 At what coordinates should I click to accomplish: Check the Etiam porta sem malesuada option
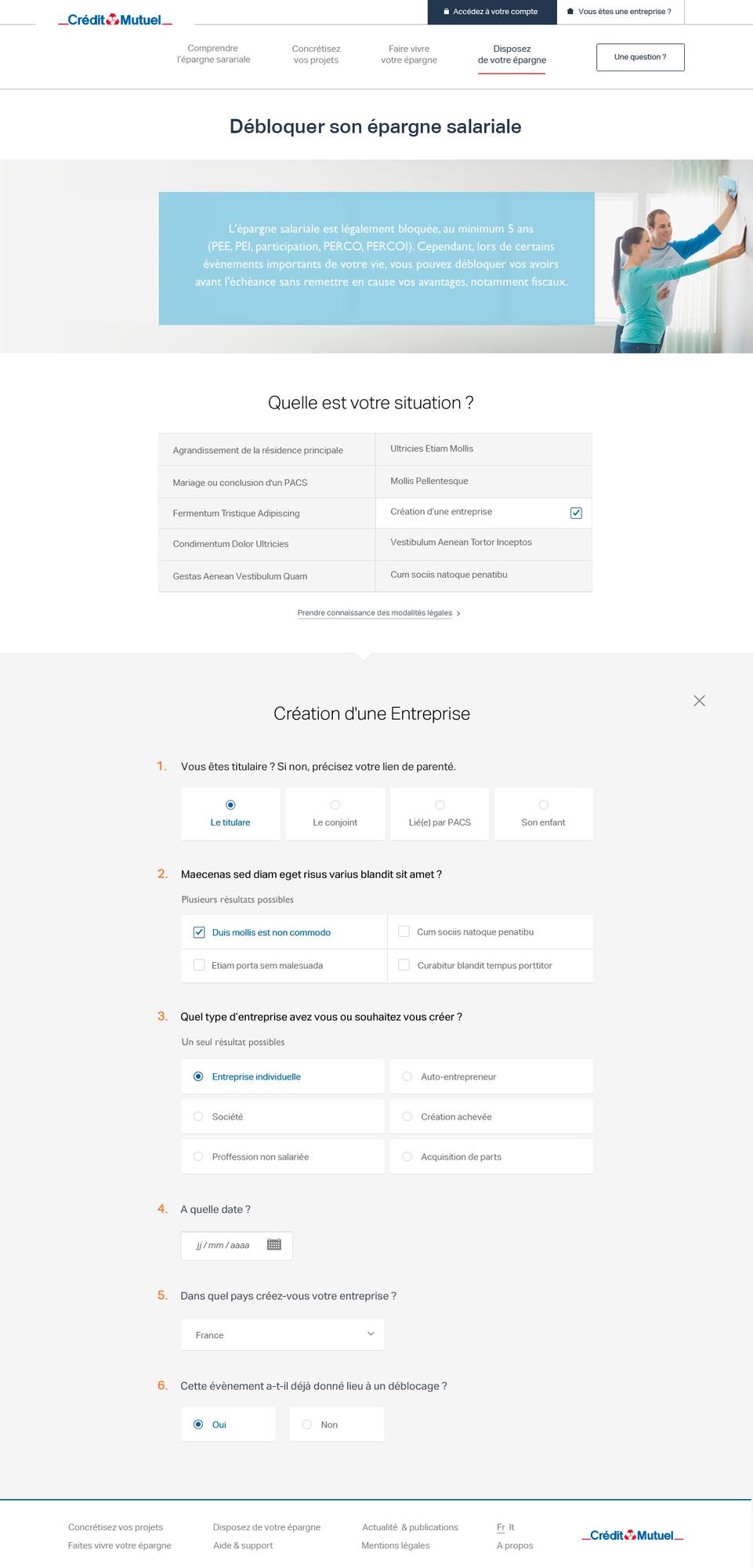pos(199,965)
